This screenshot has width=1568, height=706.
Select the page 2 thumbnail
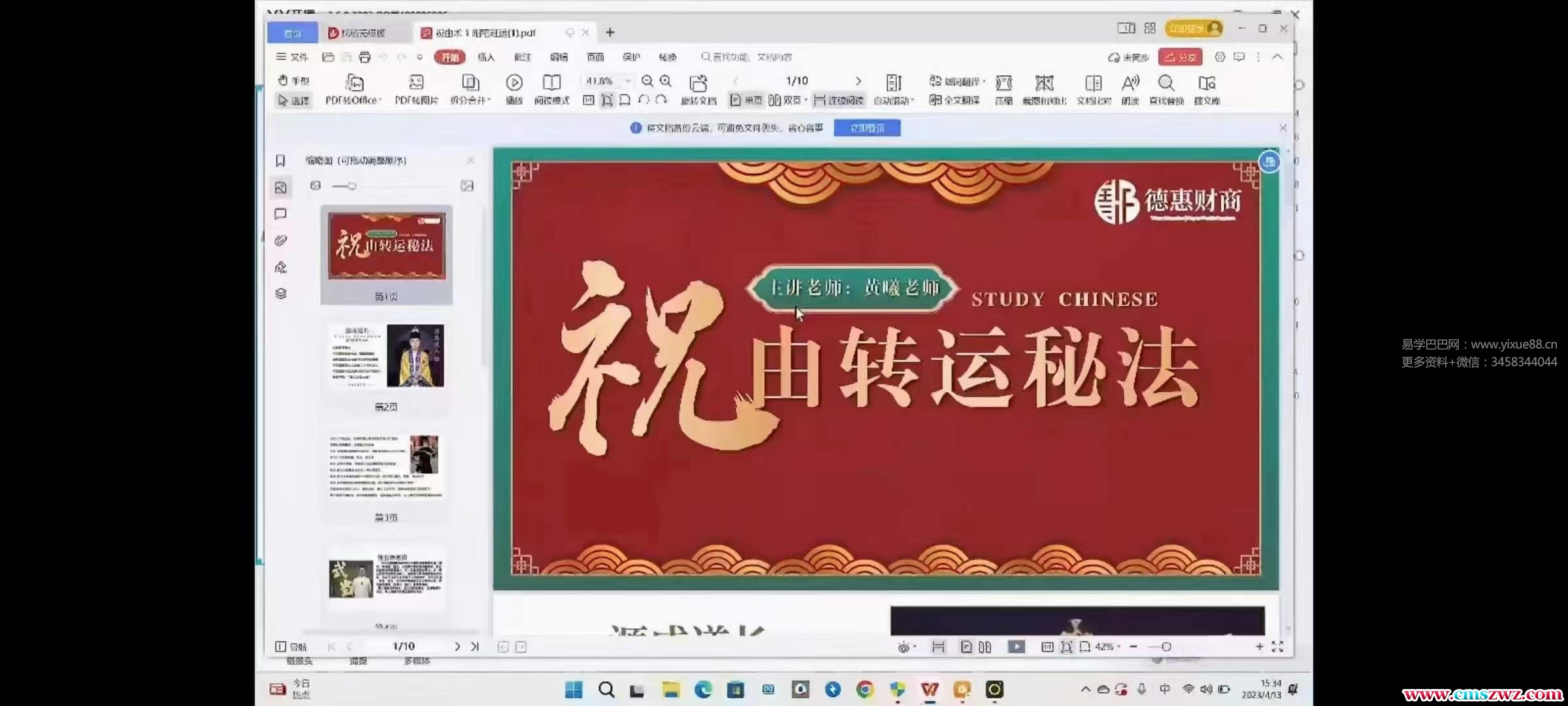386,357
